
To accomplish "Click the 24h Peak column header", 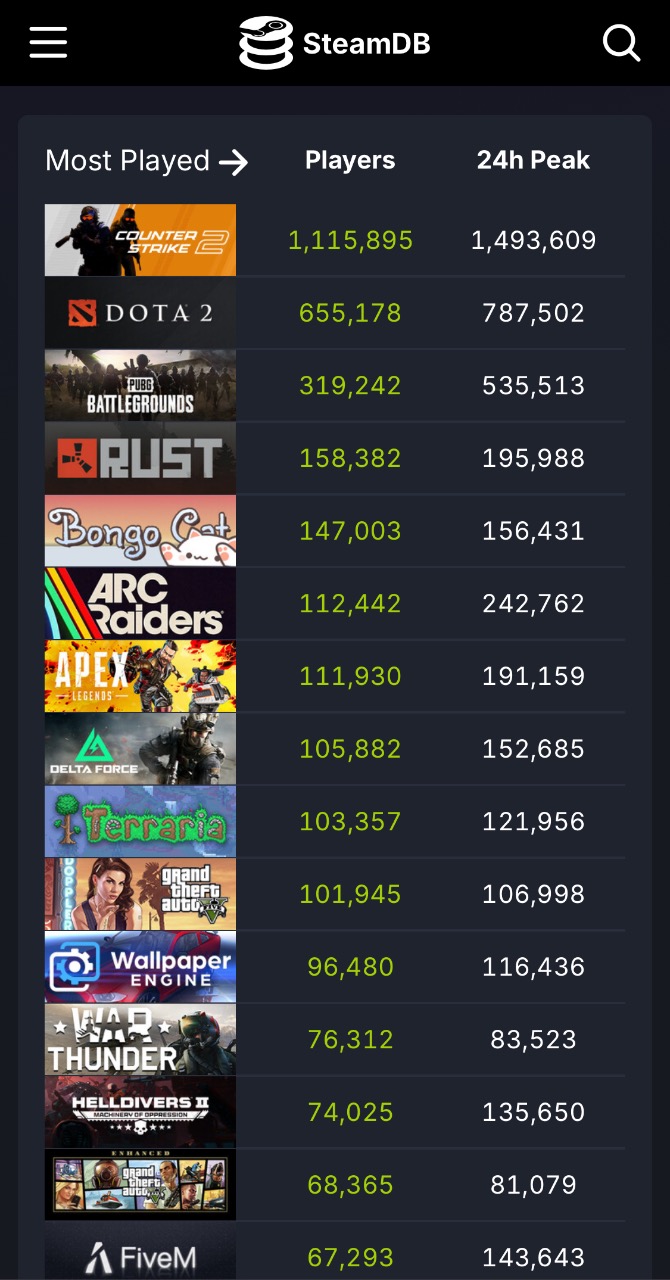I will pos(533,160).
